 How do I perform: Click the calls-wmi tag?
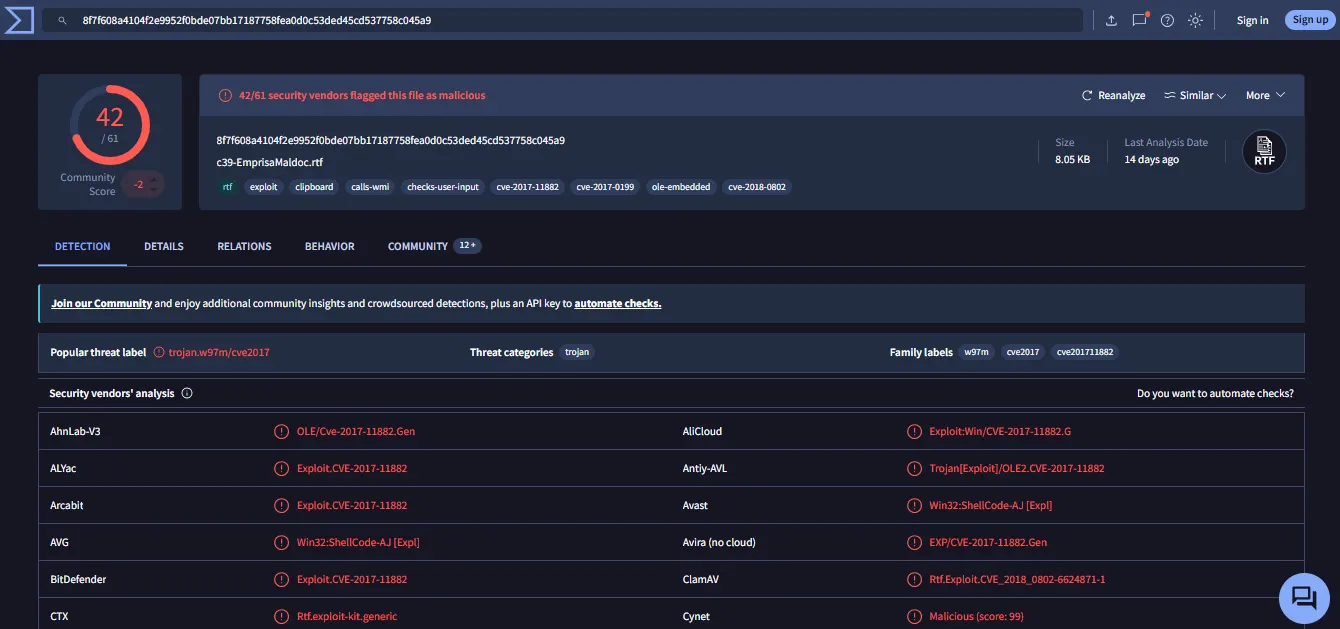(370, 187)
